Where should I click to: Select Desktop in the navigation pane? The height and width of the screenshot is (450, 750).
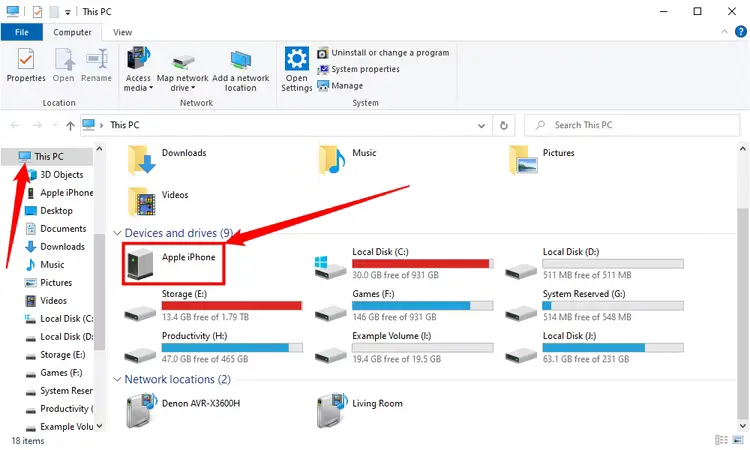point(49,211)
